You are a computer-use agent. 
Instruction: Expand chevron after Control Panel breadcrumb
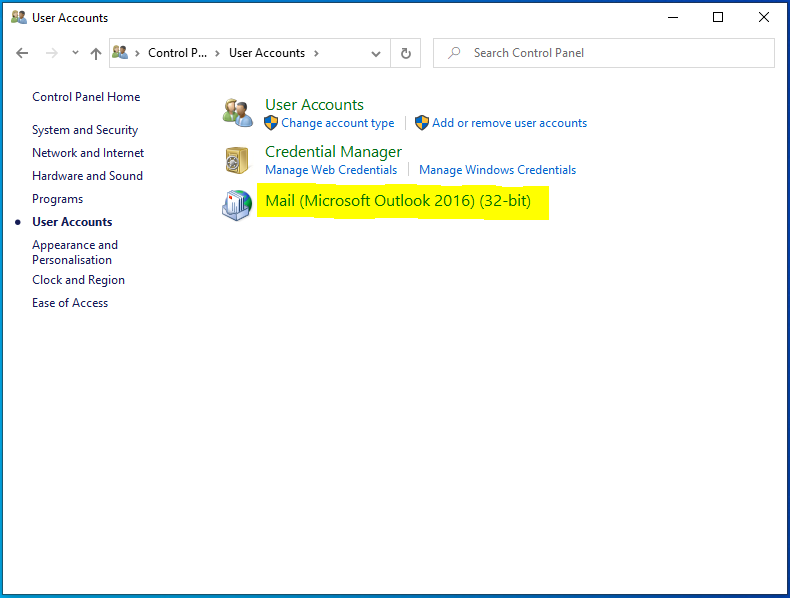click(x=217, y=53)
